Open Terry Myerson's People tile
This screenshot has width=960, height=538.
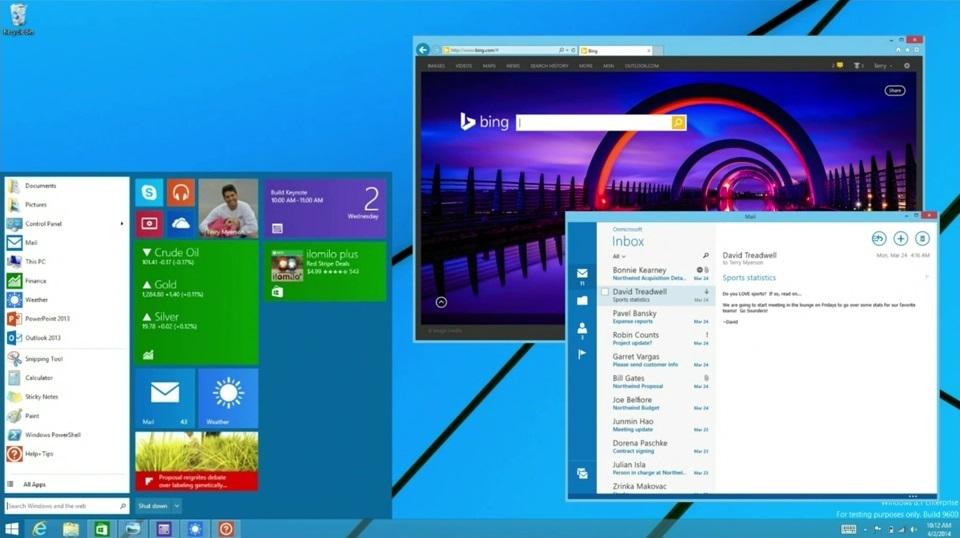tap(228, 208)
